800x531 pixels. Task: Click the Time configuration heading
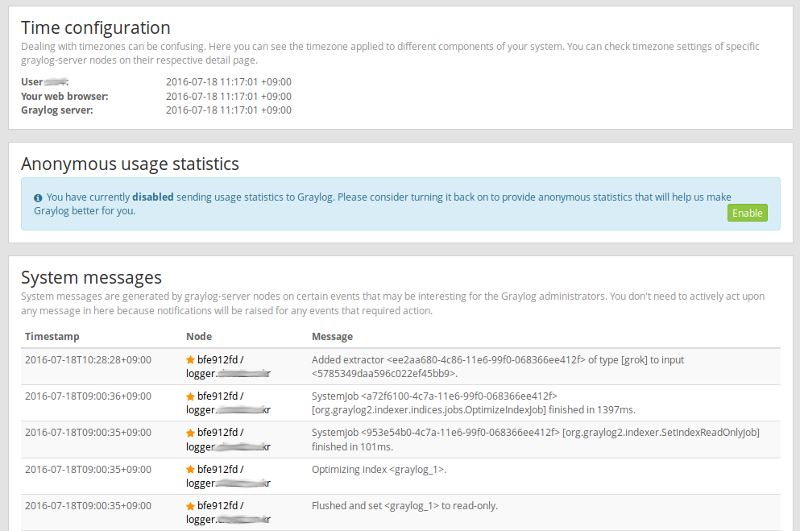point(96,28)
